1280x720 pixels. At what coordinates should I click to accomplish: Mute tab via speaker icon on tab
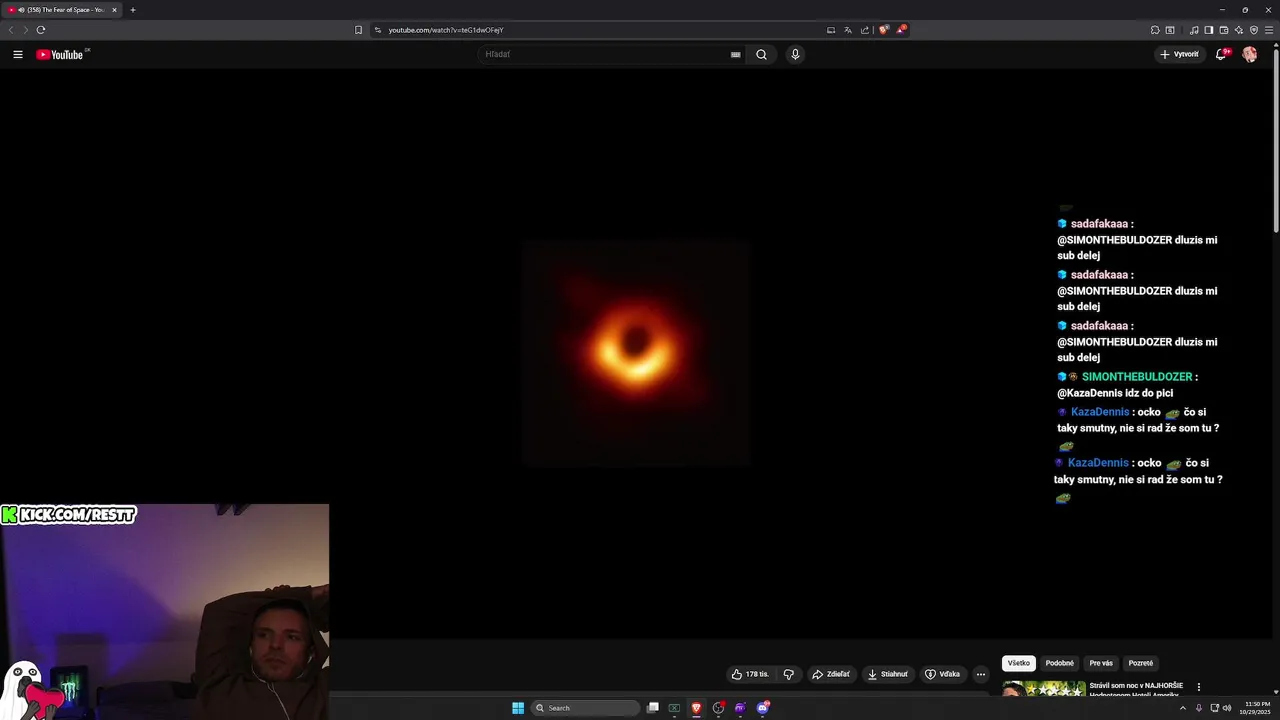pos(21,10)
